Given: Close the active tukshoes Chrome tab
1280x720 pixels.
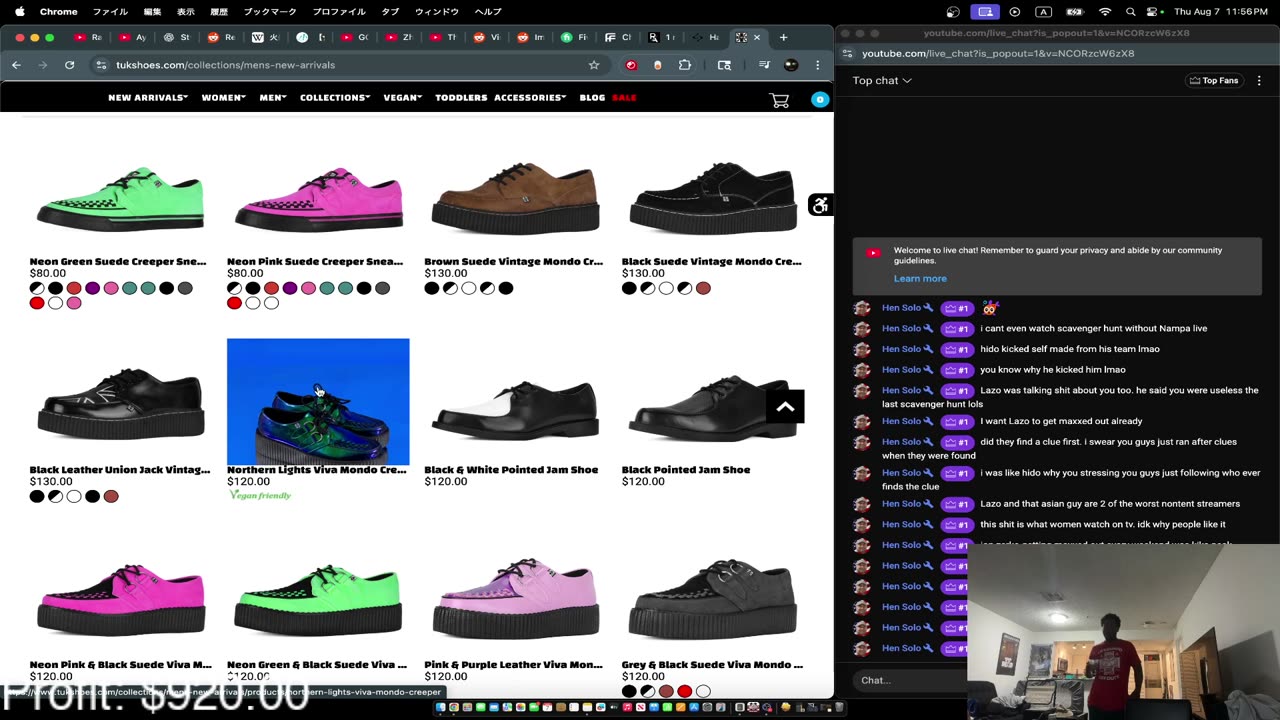Looking at the screenshot, I should (x=757, y=37).
